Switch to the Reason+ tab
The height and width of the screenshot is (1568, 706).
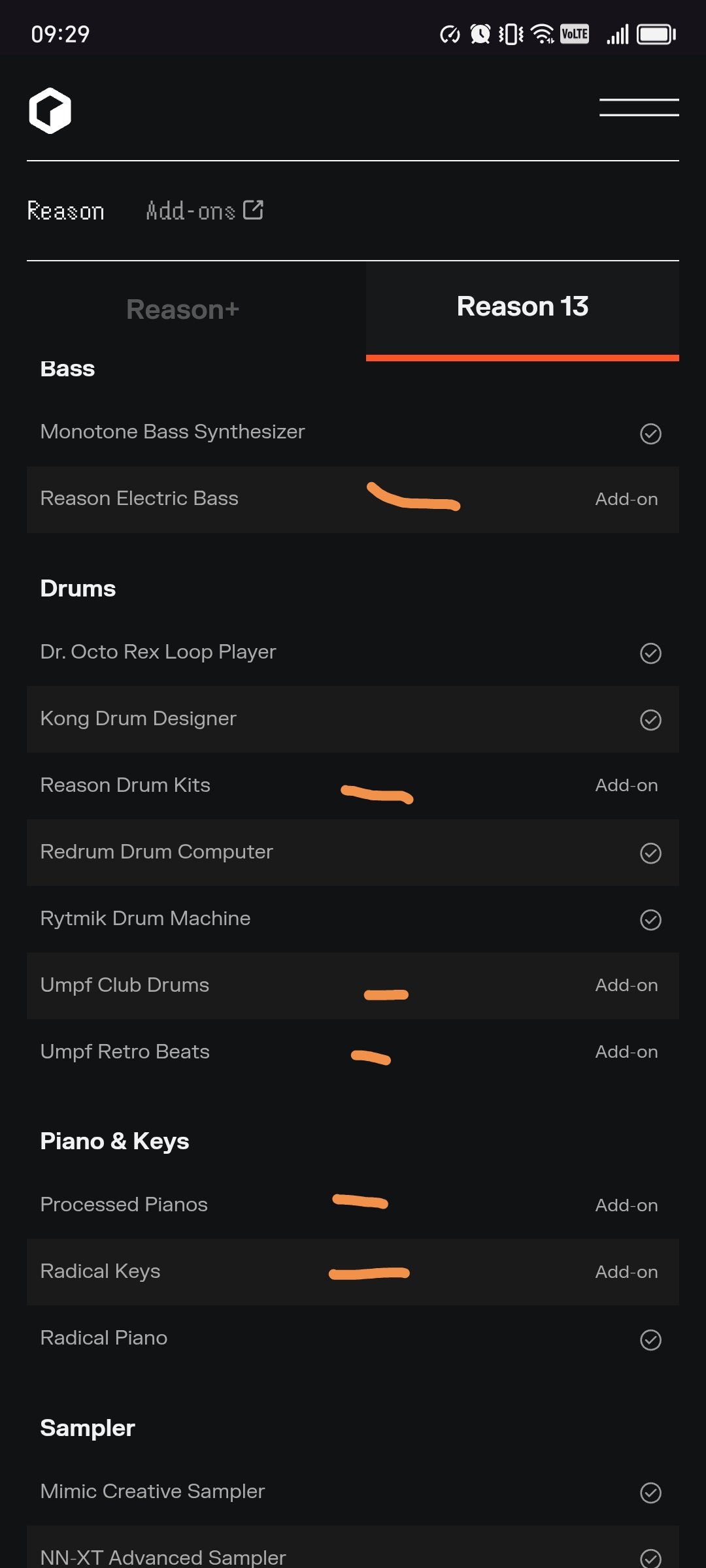point(183,310)
